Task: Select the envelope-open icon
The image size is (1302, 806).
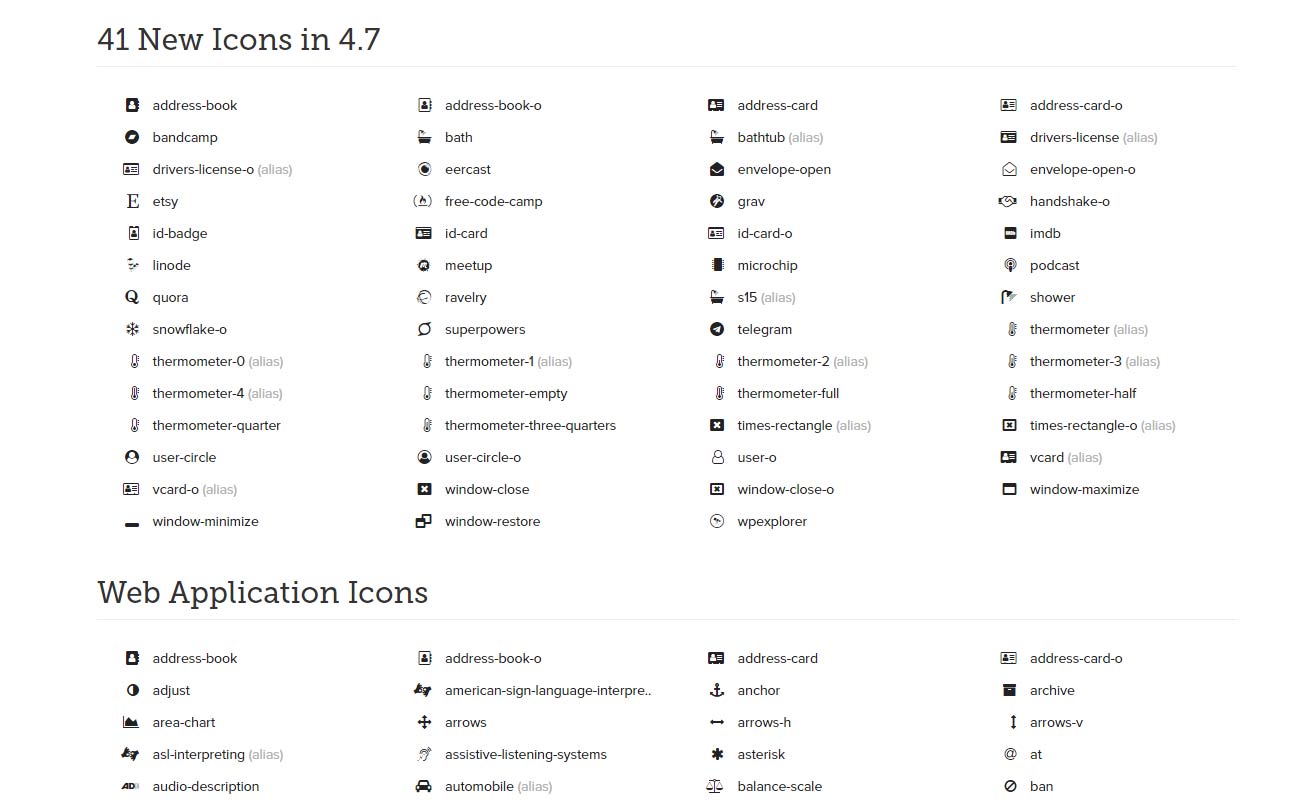Action: coord(716,169)
